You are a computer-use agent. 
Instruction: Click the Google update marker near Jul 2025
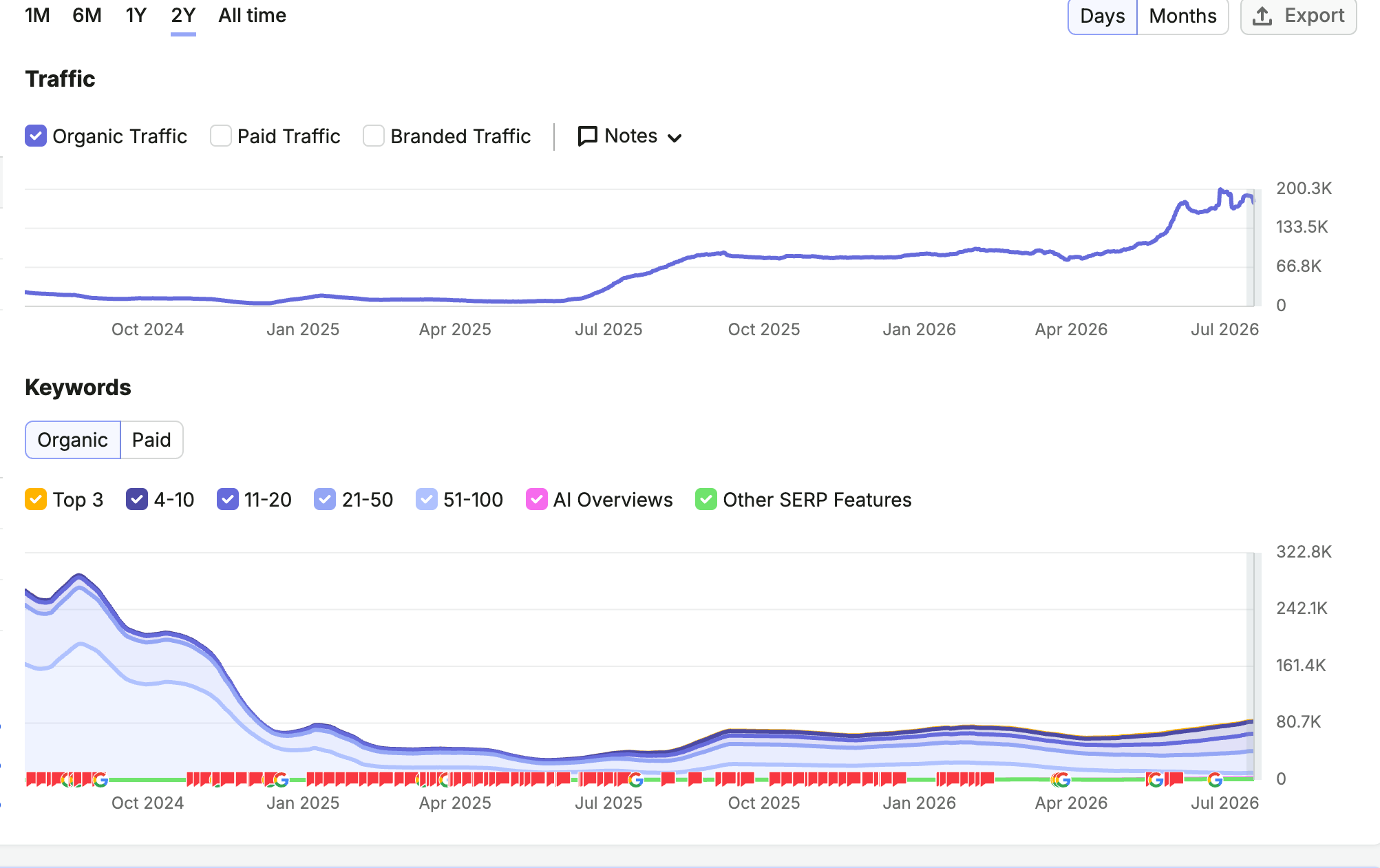635,780
